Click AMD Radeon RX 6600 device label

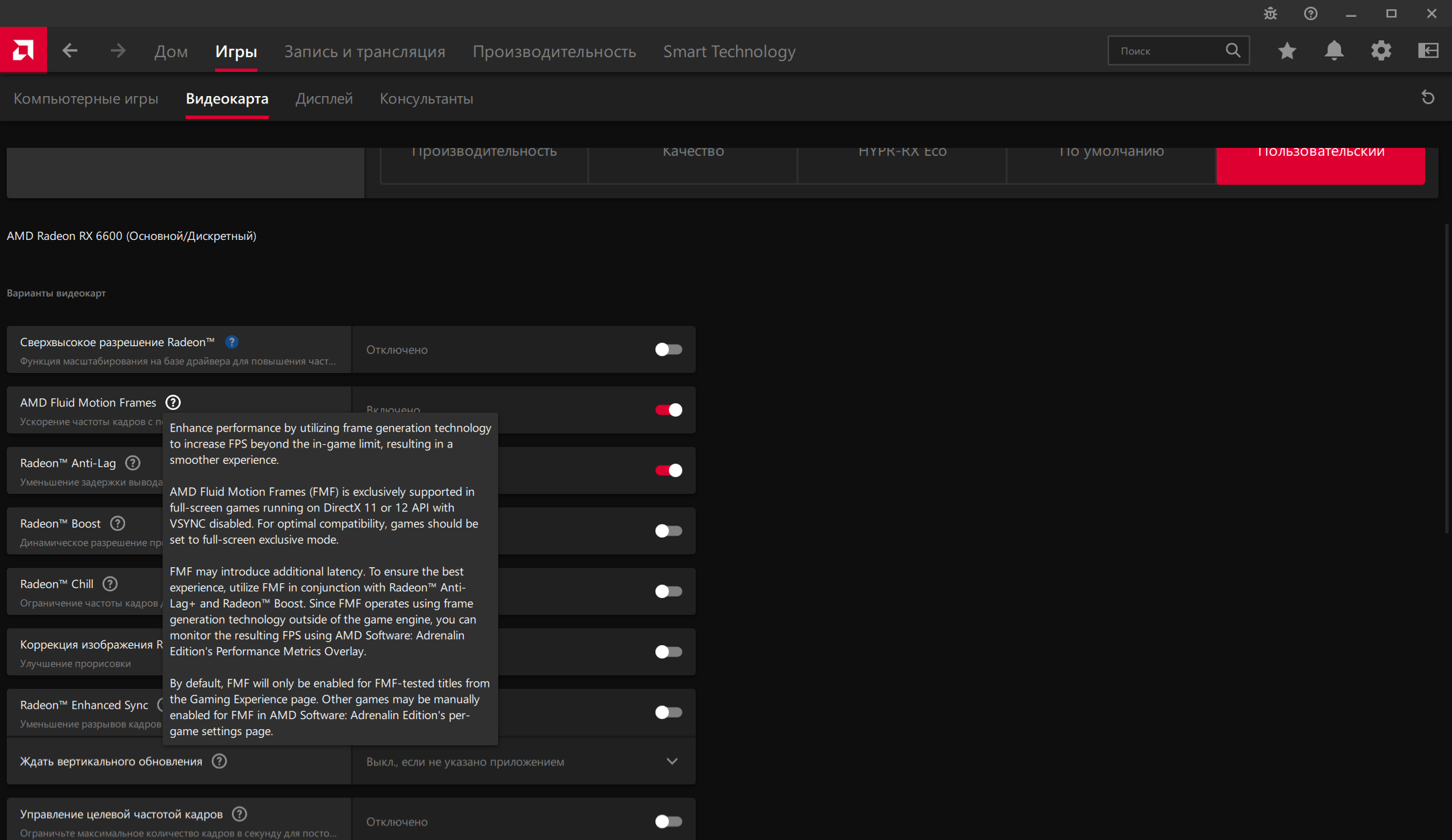pyautogui.click(x=132, y=236)
